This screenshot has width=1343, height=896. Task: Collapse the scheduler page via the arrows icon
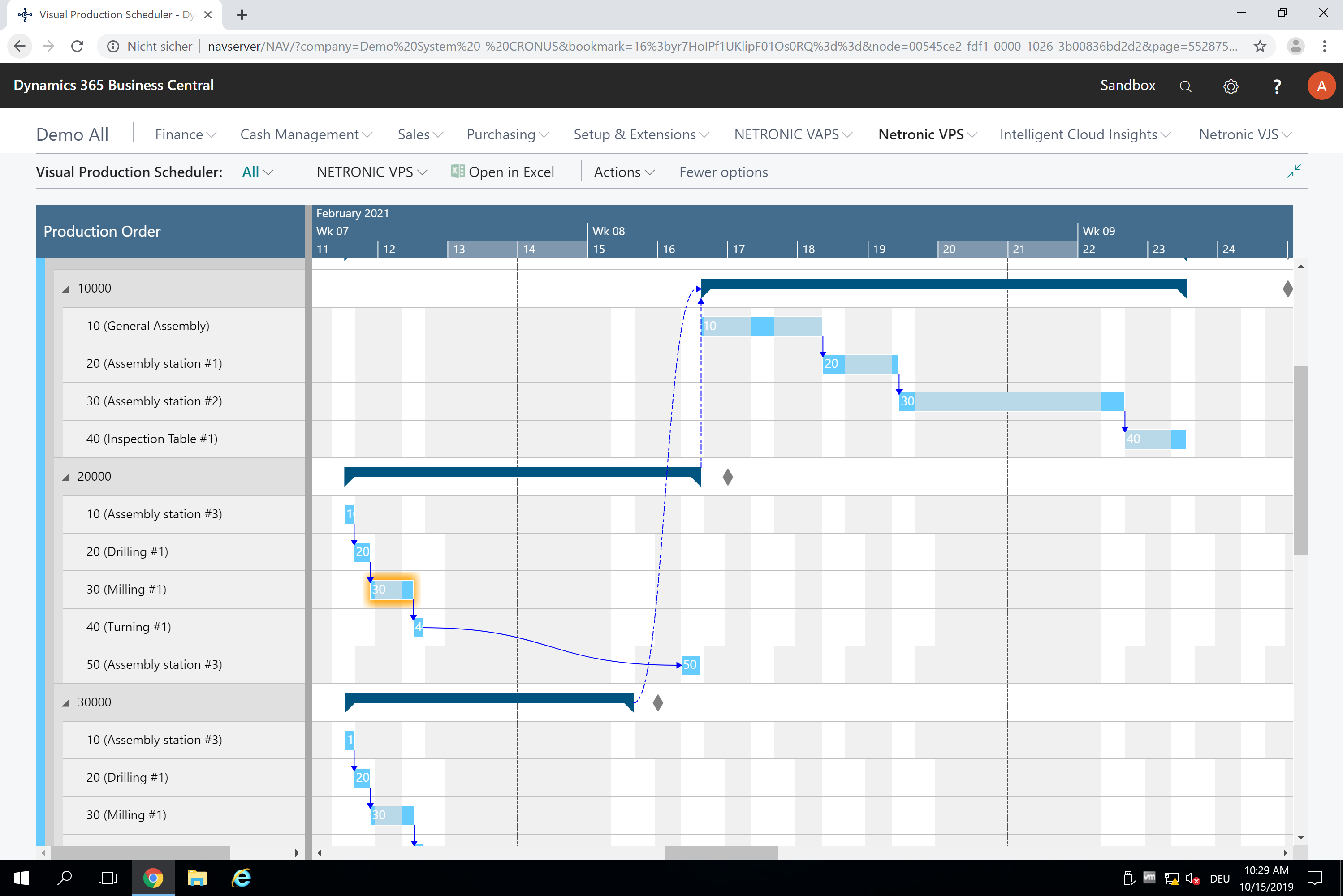[1295, 171]
